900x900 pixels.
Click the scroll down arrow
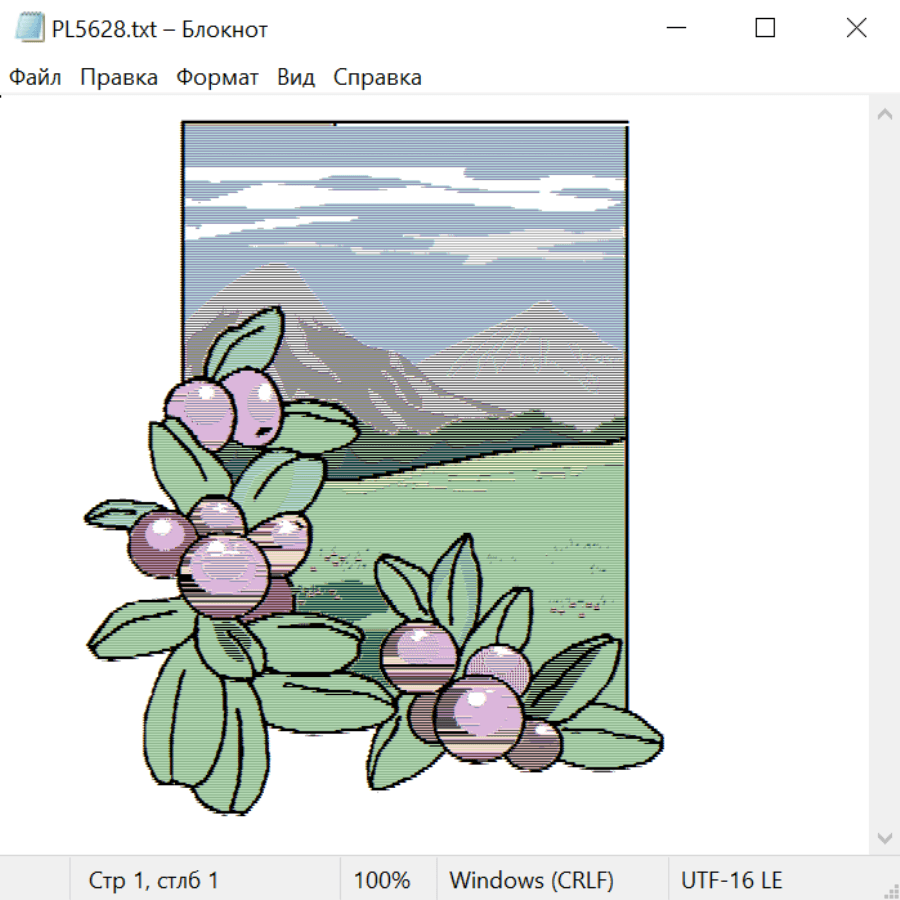(x=884, y=837)
